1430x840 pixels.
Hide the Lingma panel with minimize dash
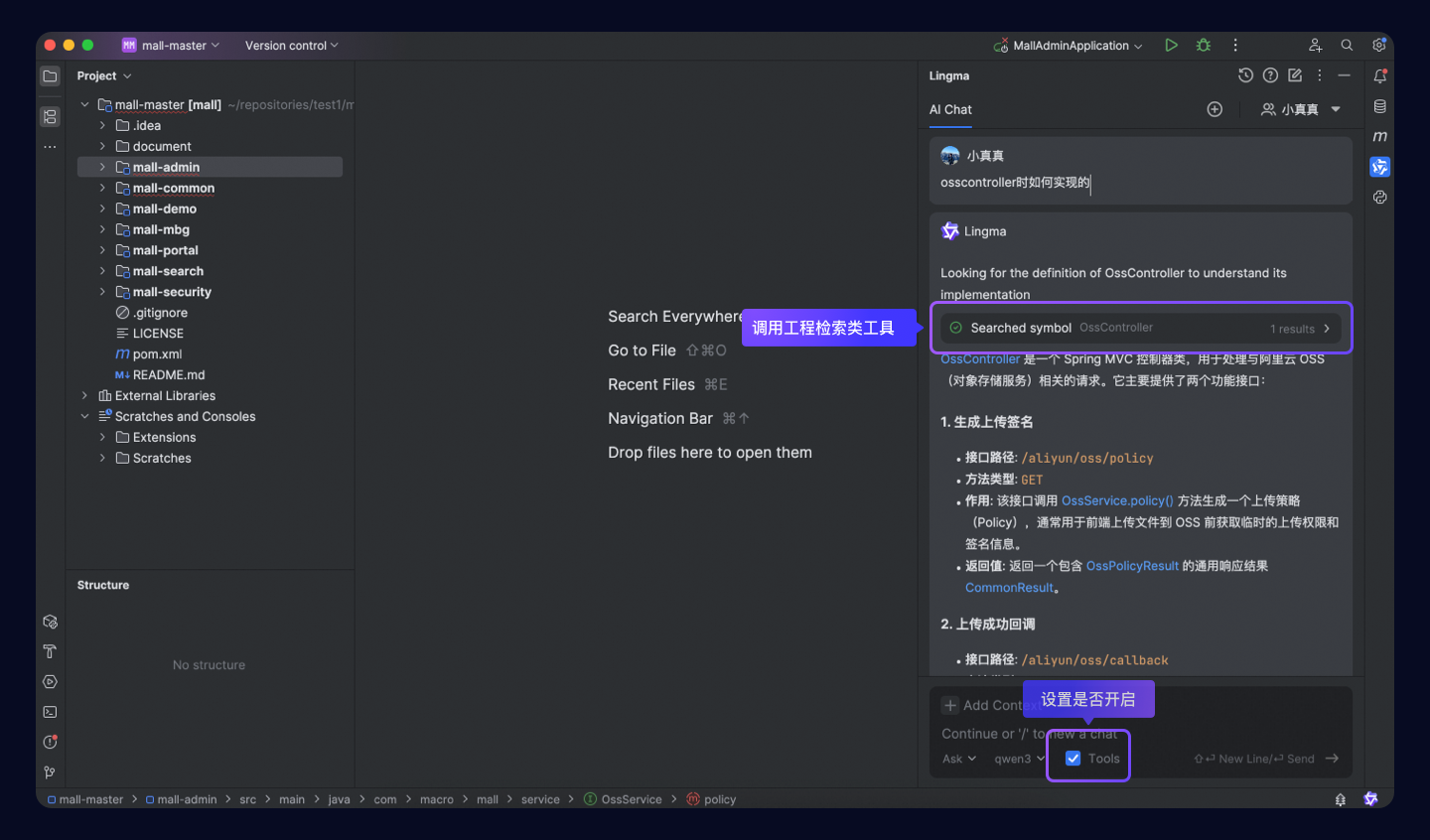(1344, 75)
